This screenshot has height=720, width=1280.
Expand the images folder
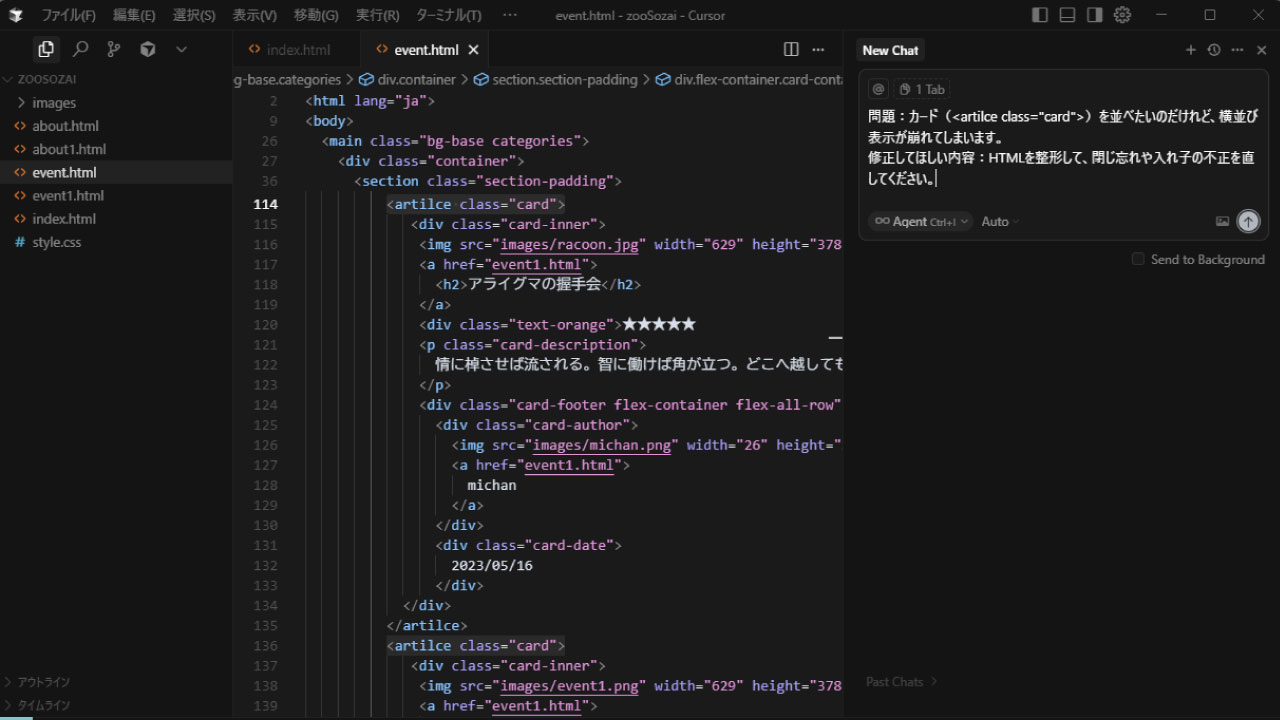[54, 102]
